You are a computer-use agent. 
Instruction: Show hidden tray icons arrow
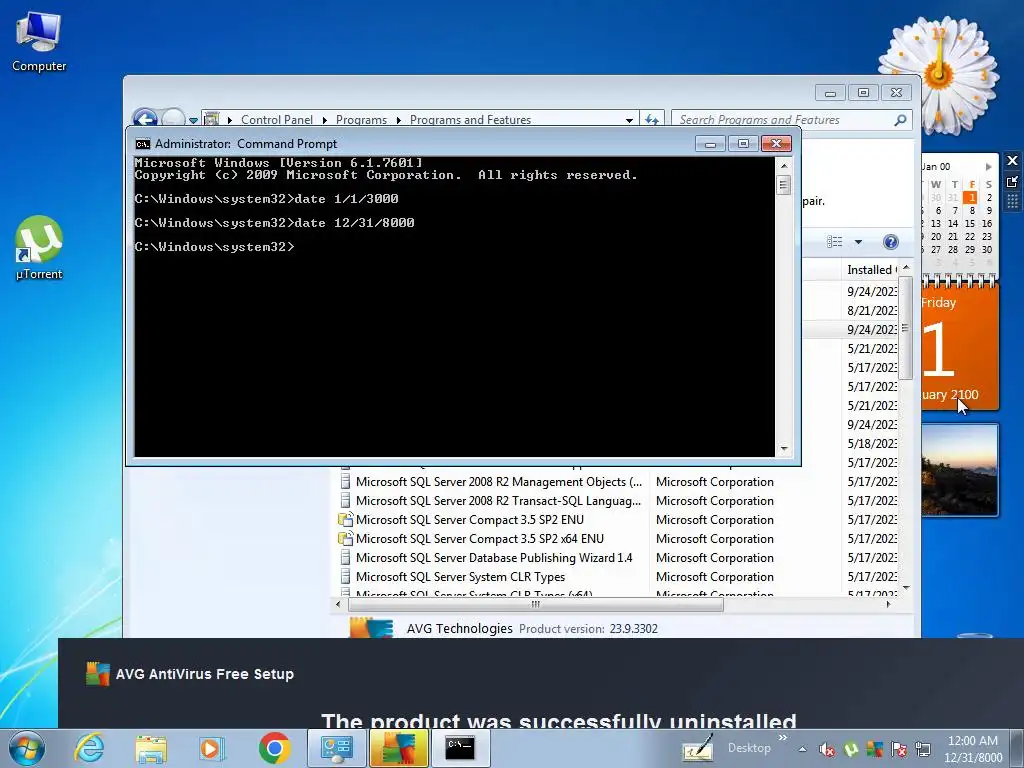pos(803,750)
